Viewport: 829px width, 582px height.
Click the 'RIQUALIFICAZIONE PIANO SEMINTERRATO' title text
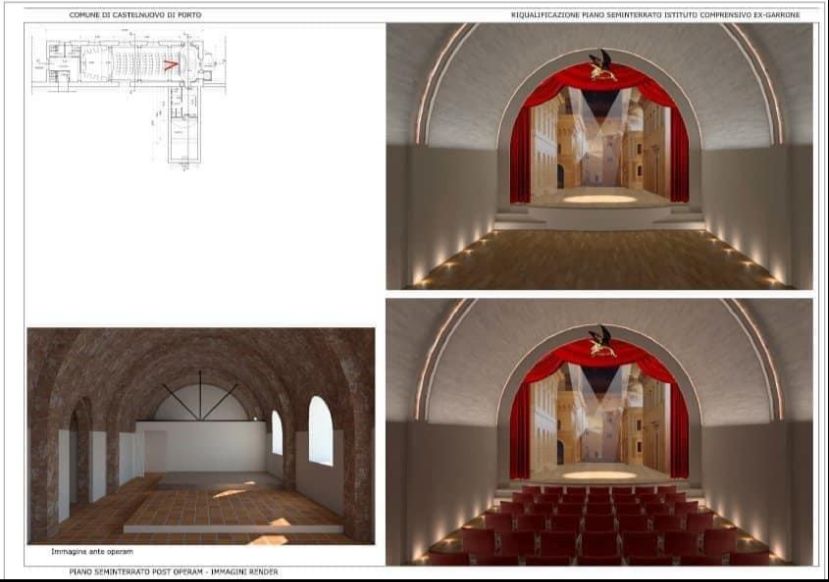655,15
